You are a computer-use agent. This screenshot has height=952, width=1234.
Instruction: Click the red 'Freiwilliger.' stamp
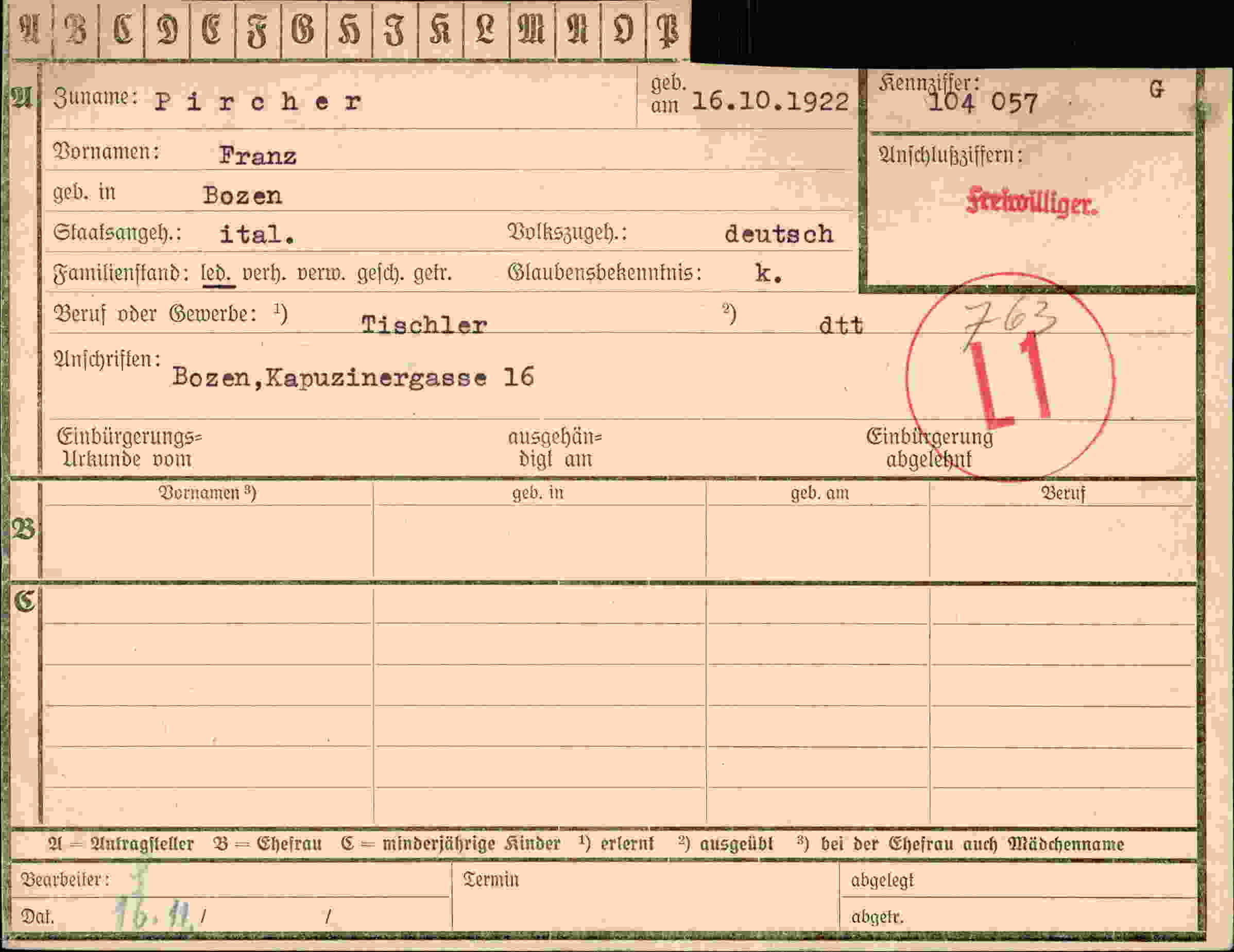(1032, 202)
